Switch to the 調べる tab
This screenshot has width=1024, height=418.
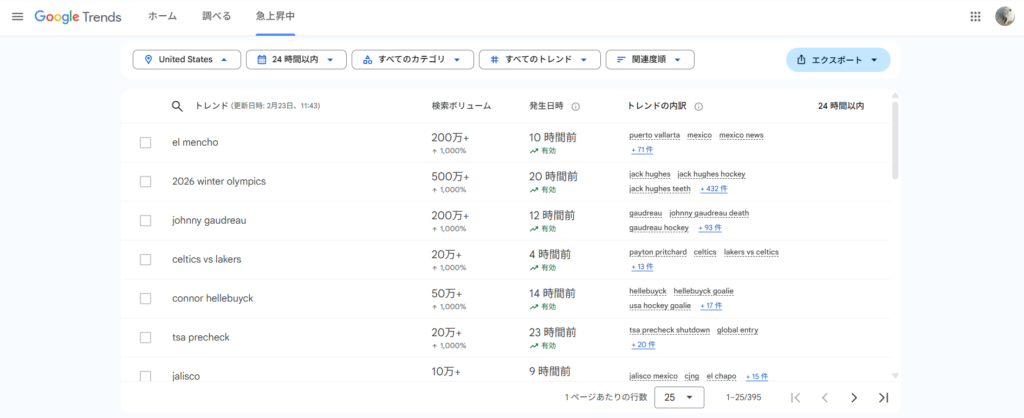[x=215, y=17]
